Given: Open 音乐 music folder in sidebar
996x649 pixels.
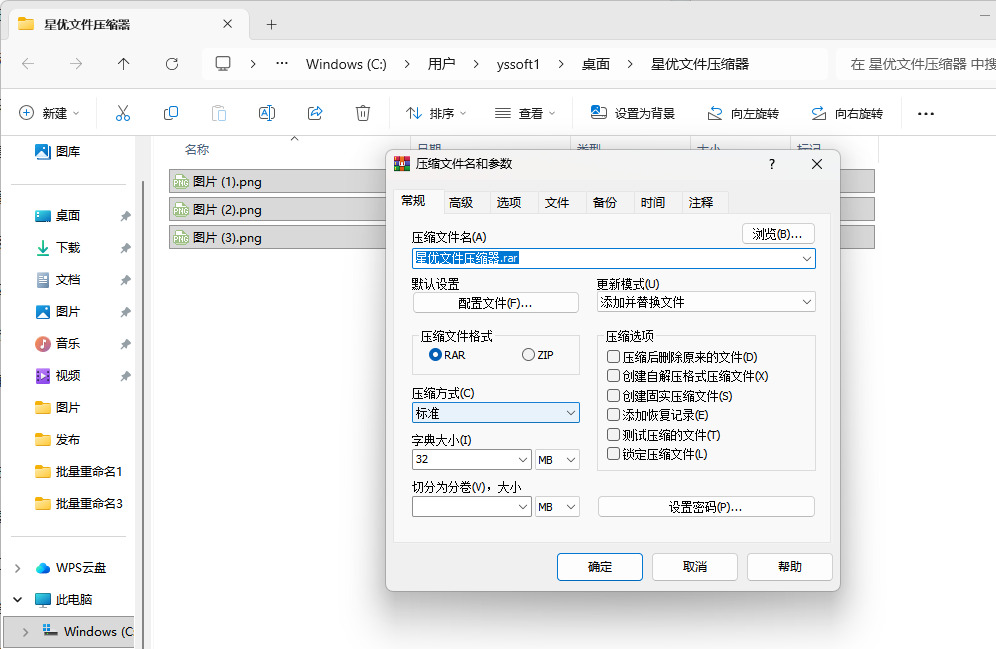Looking at the screenshot, I should click(57, 344).
